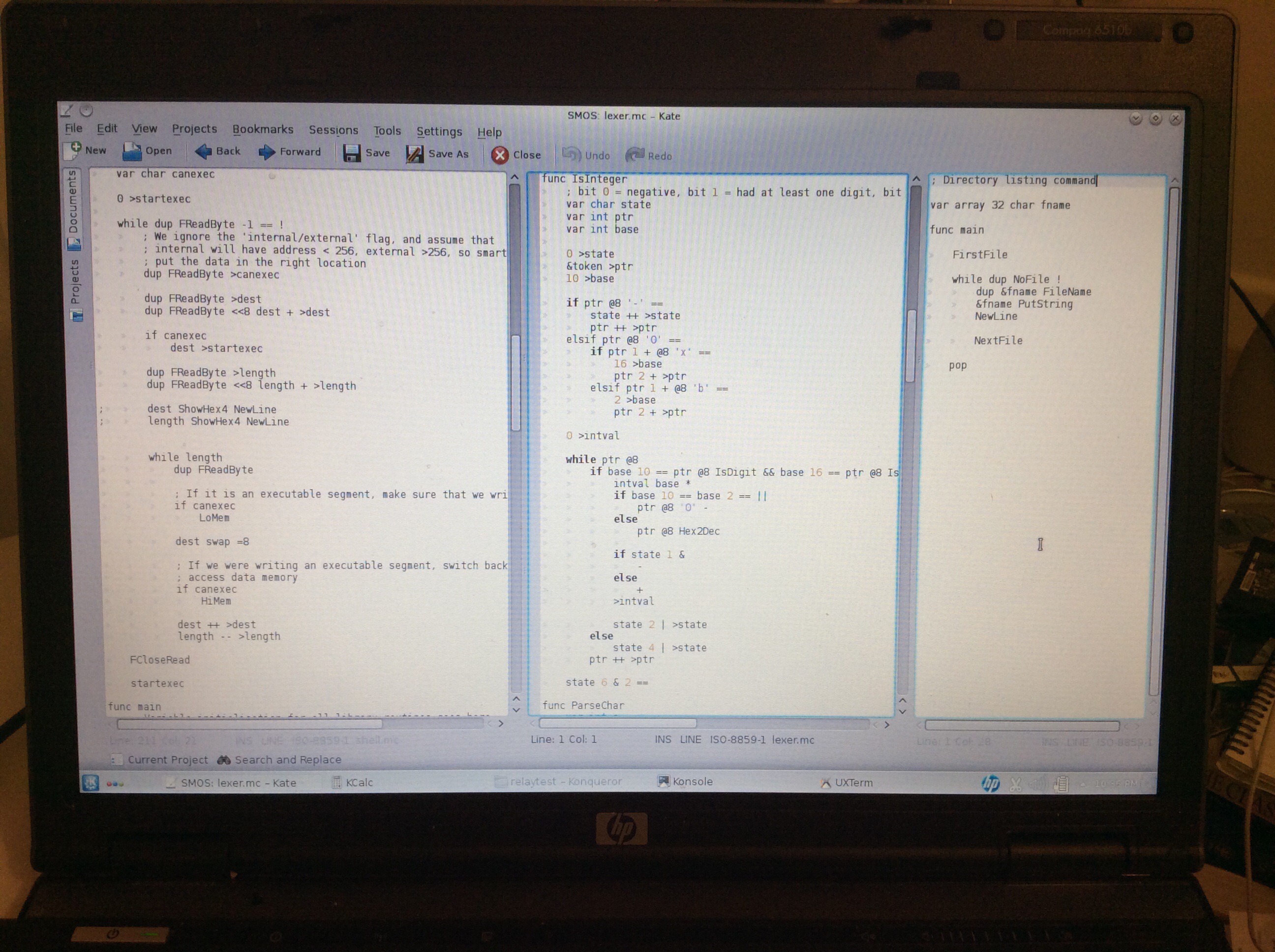The image size is (1275, 952).
Task: Go back using the Back arrow icon
Action: 203,151
